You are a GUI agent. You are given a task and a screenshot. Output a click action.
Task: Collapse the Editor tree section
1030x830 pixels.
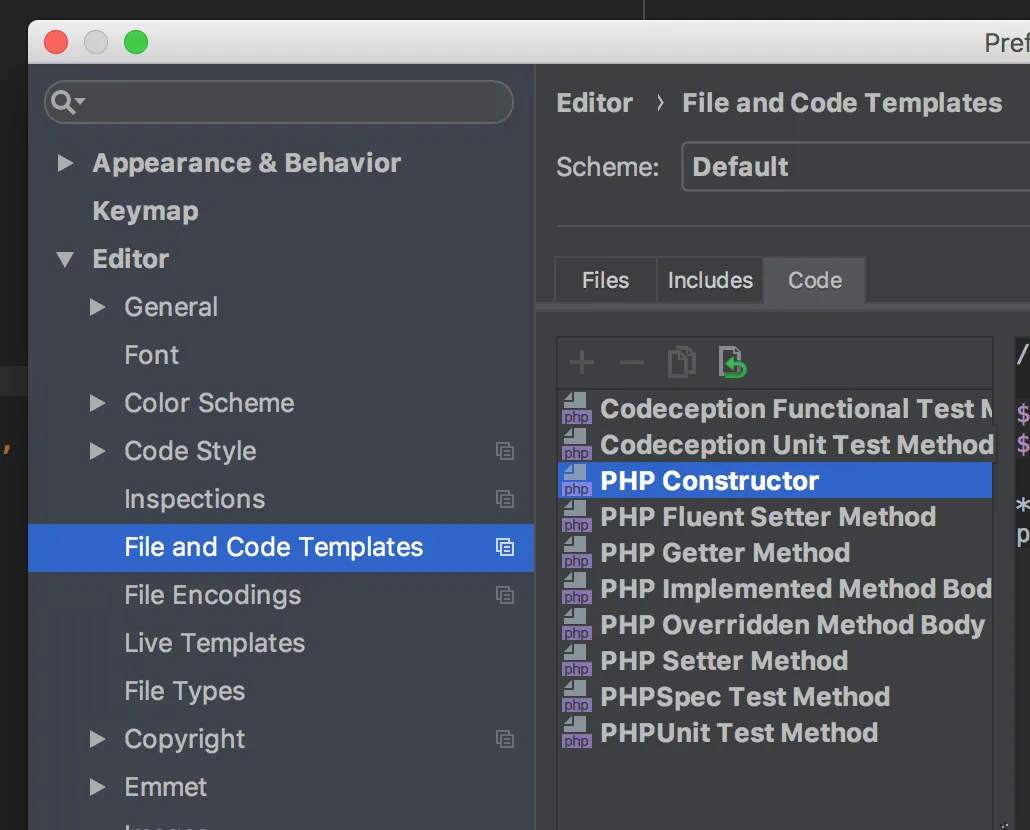[x=66, y=259]
